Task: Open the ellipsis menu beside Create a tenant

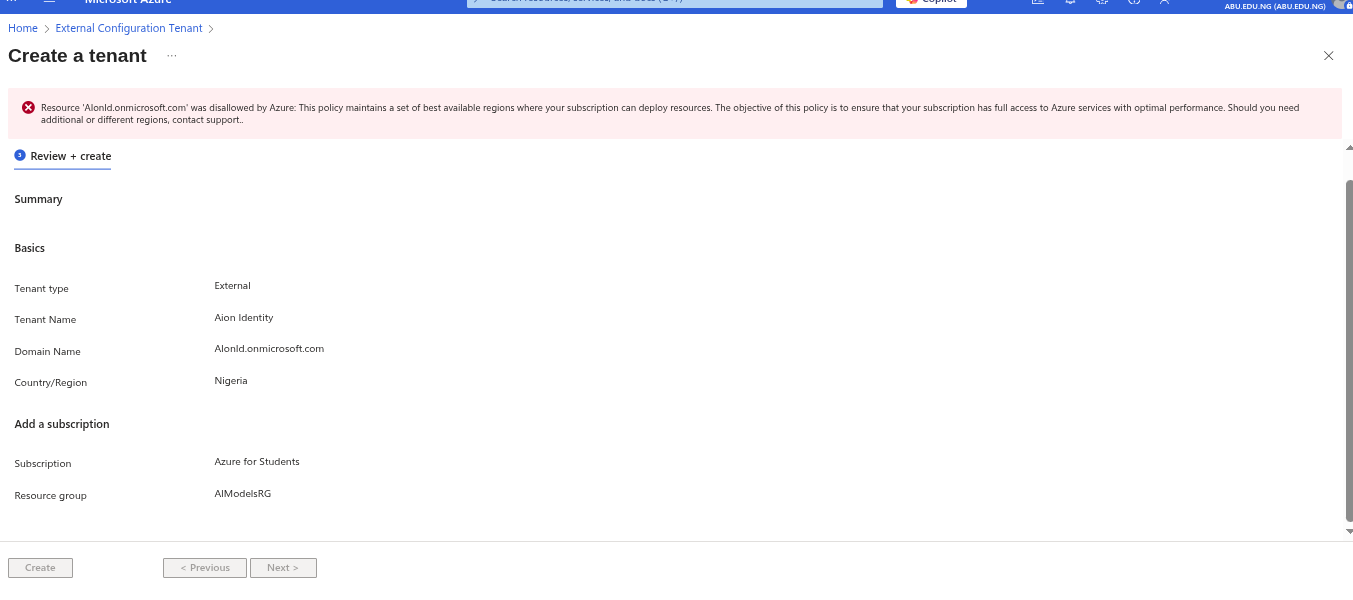Action: pos(172,56)
